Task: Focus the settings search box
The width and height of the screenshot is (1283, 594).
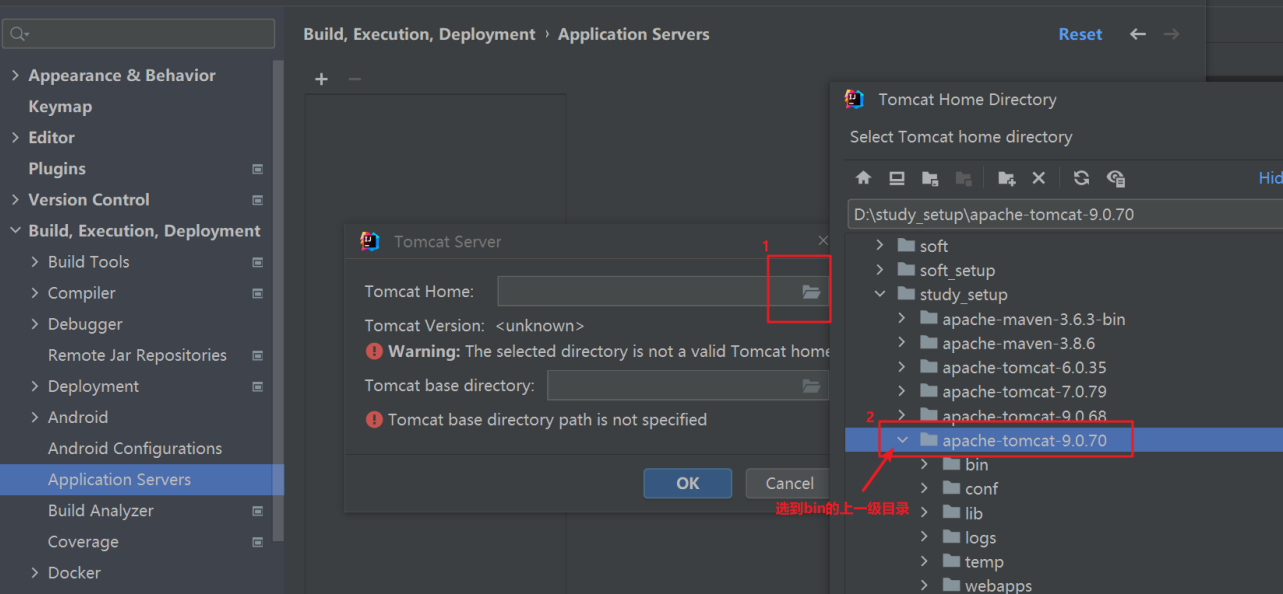Action: [139, 34]
